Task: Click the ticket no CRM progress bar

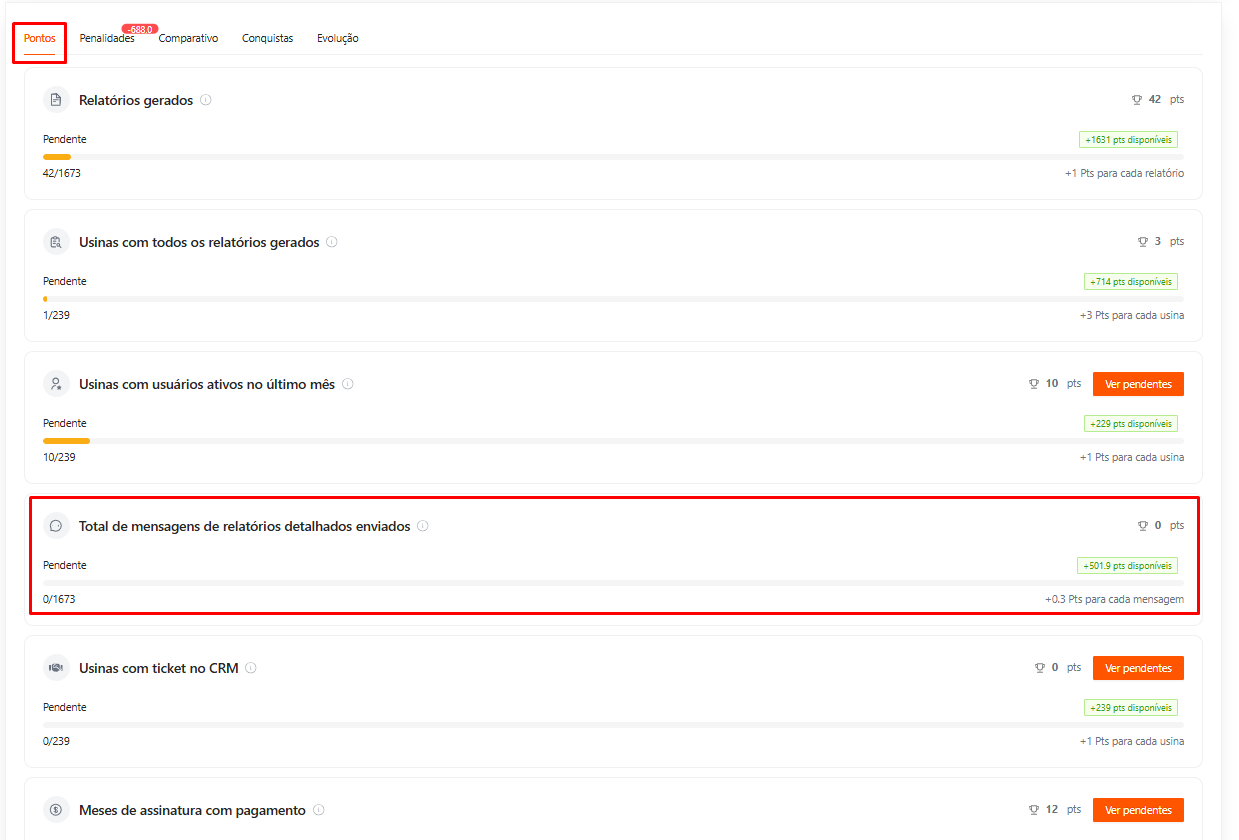Action: click(613, 725)
